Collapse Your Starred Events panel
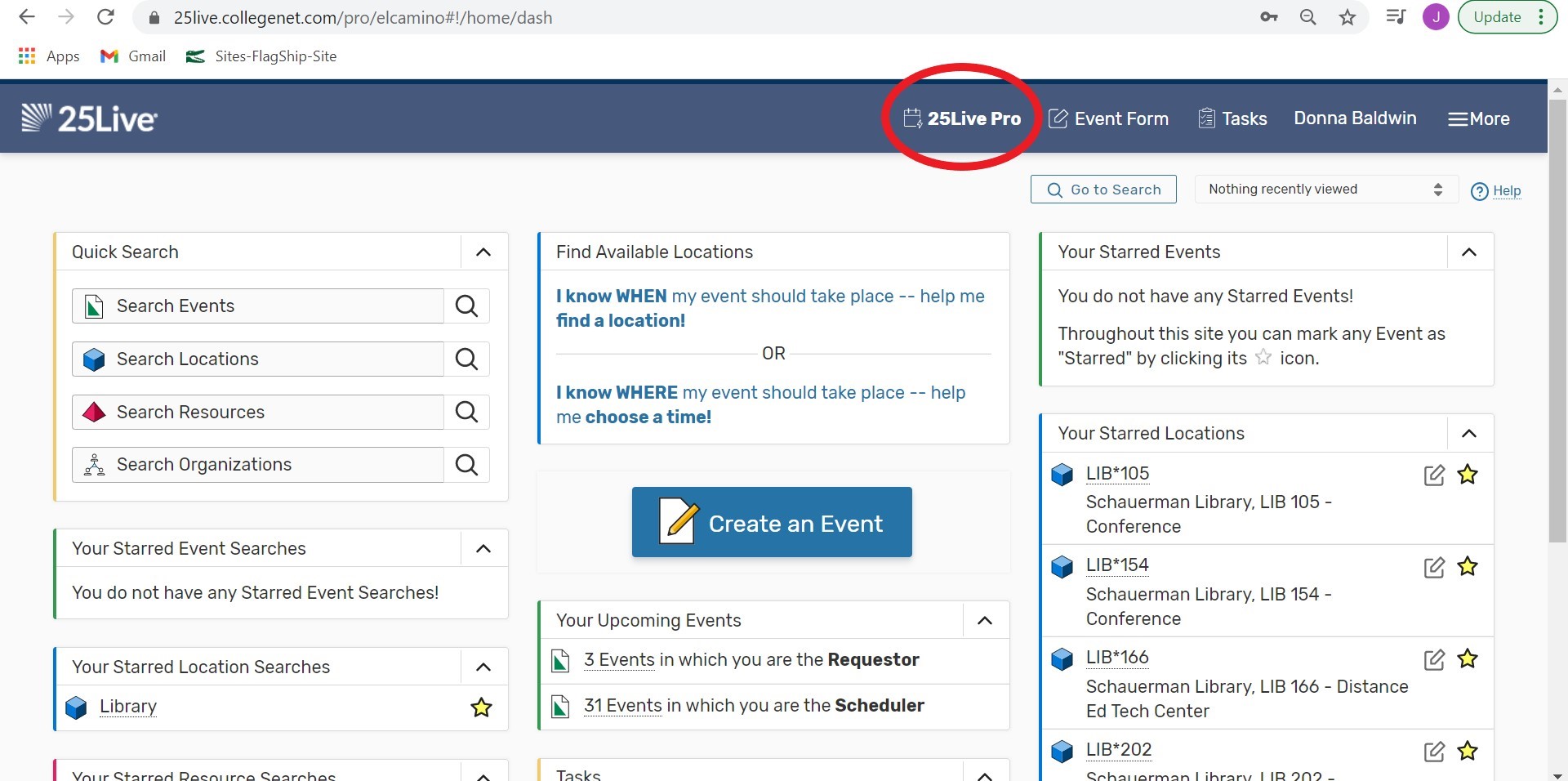Viewport: 1568px width, 781px height. point(1469,252)
